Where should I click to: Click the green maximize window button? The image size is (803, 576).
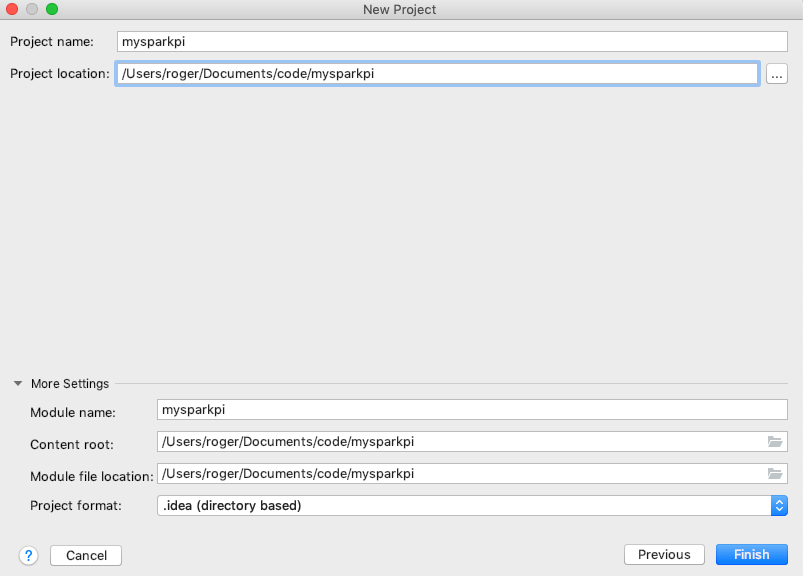tap(52, 9)
